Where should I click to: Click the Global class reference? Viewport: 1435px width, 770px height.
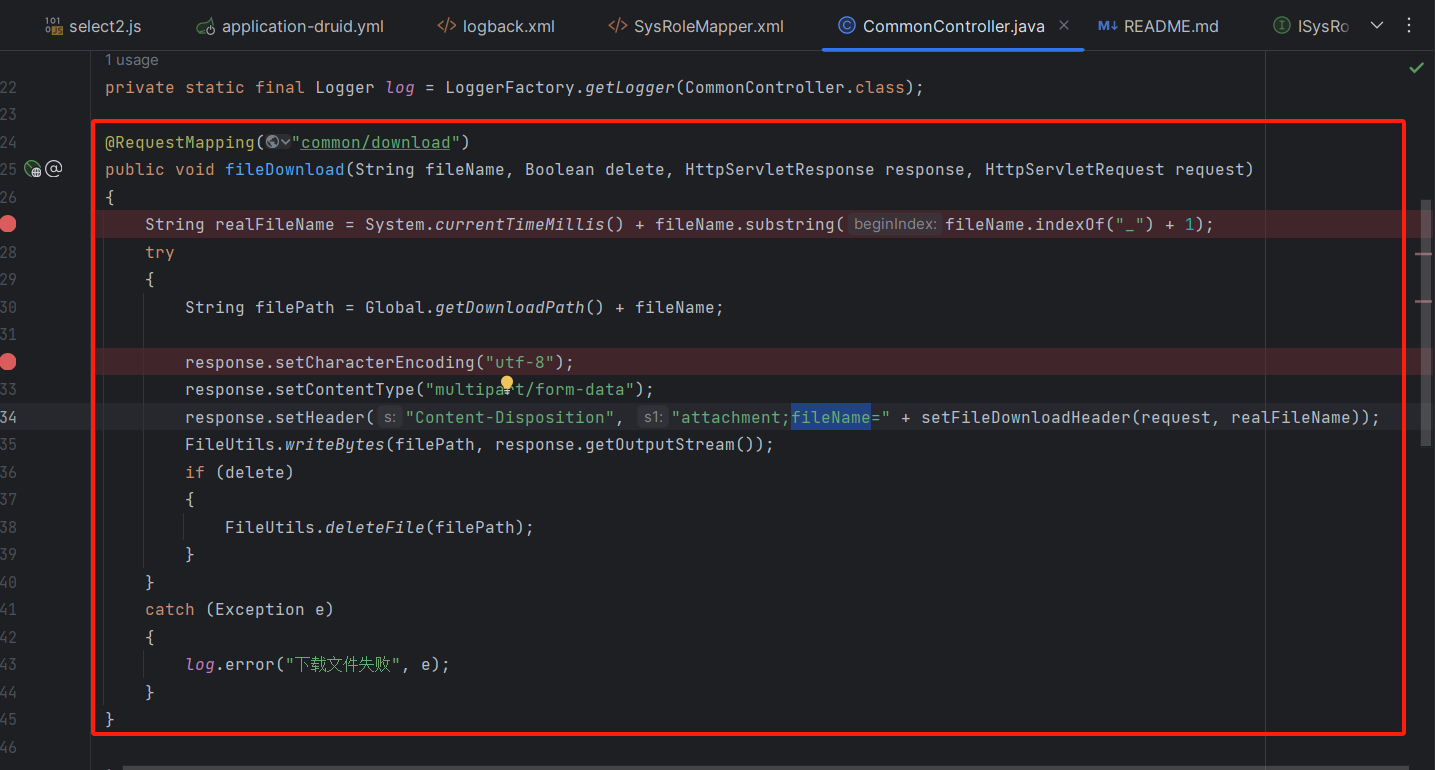395,307
